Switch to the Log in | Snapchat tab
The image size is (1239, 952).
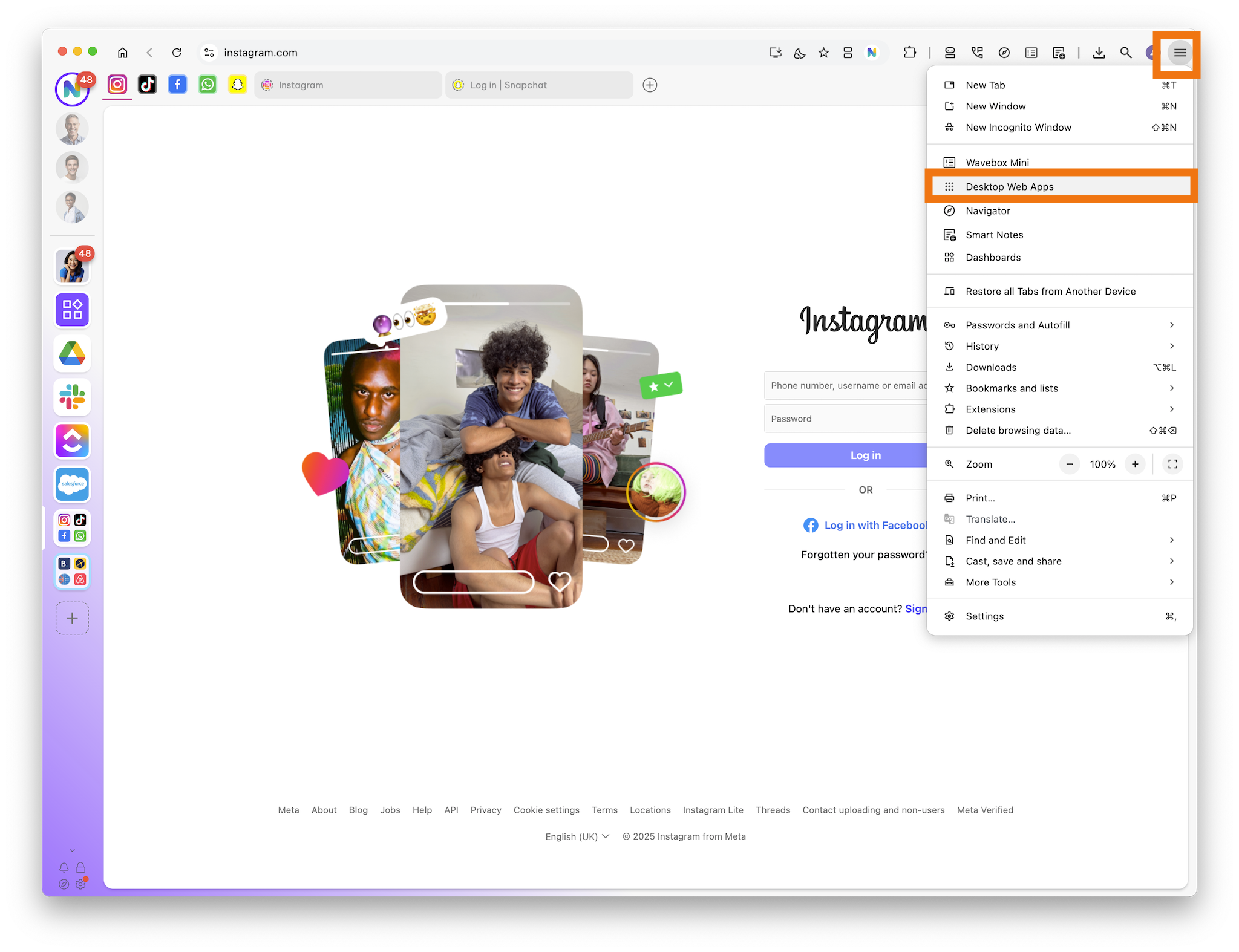click(539, 85)
